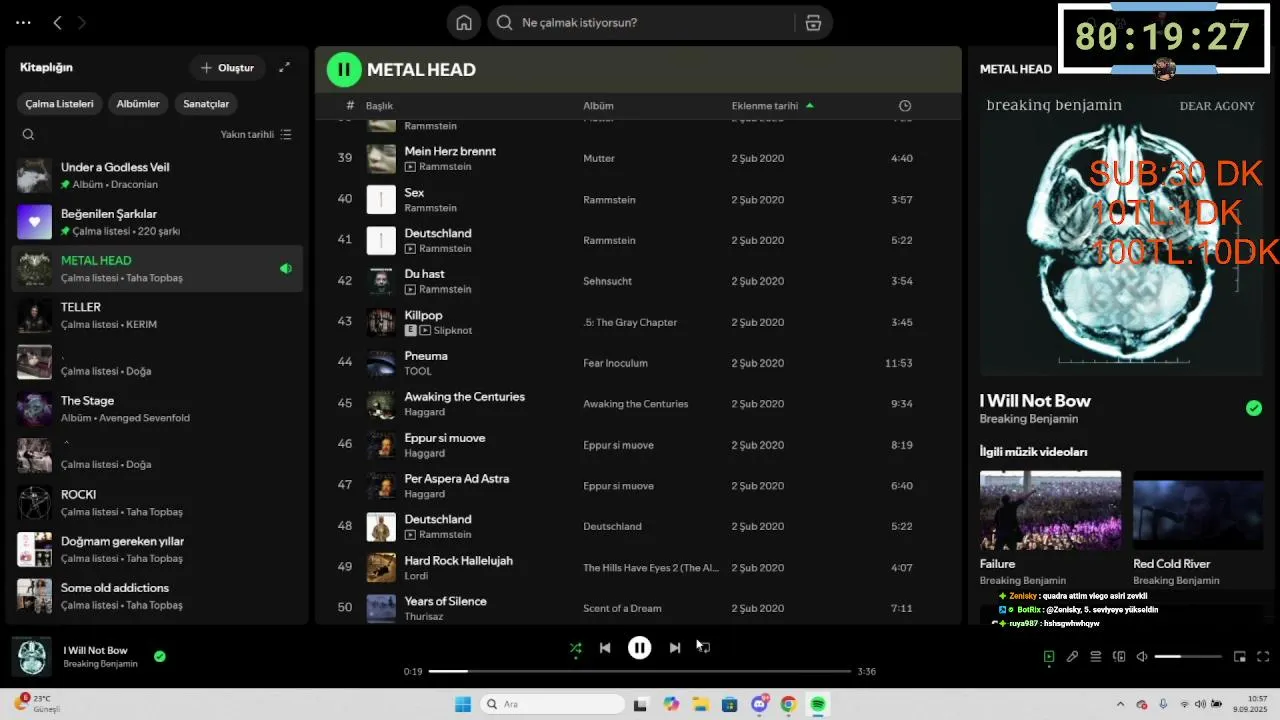This screenshot has height=720, width=1280.
Task: Open the play queue
Action: coord(1096,657)
